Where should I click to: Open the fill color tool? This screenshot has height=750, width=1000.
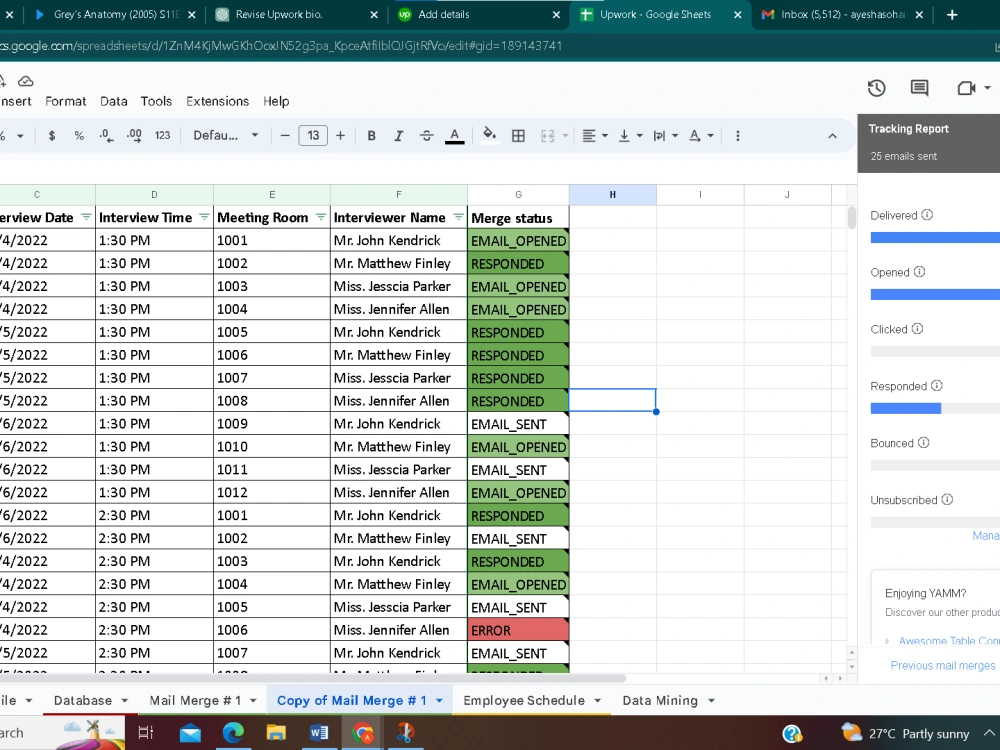click(489, 135)
